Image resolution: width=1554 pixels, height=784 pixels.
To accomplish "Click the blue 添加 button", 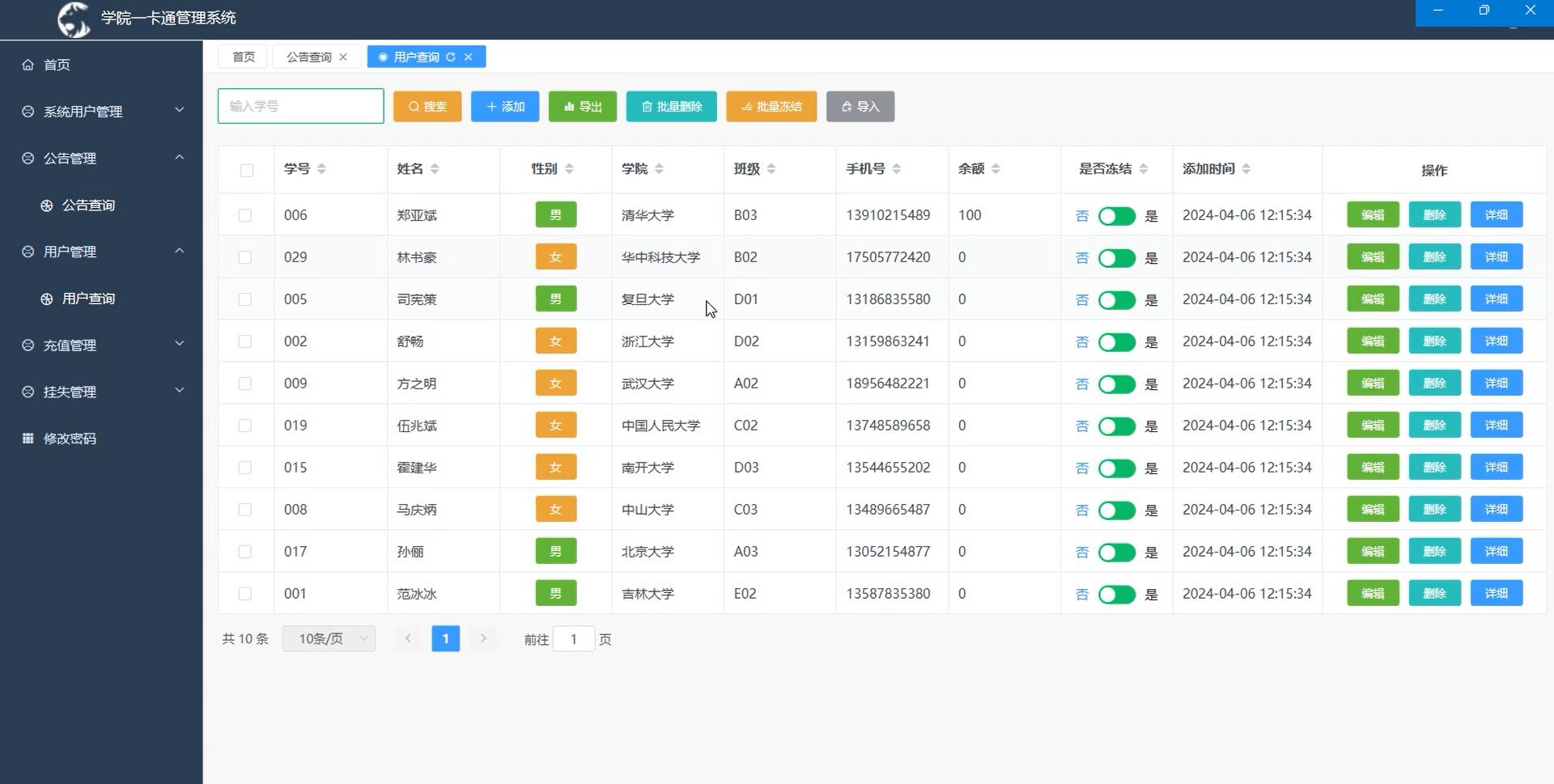I will pyautogui.click(x=505, y=107).
